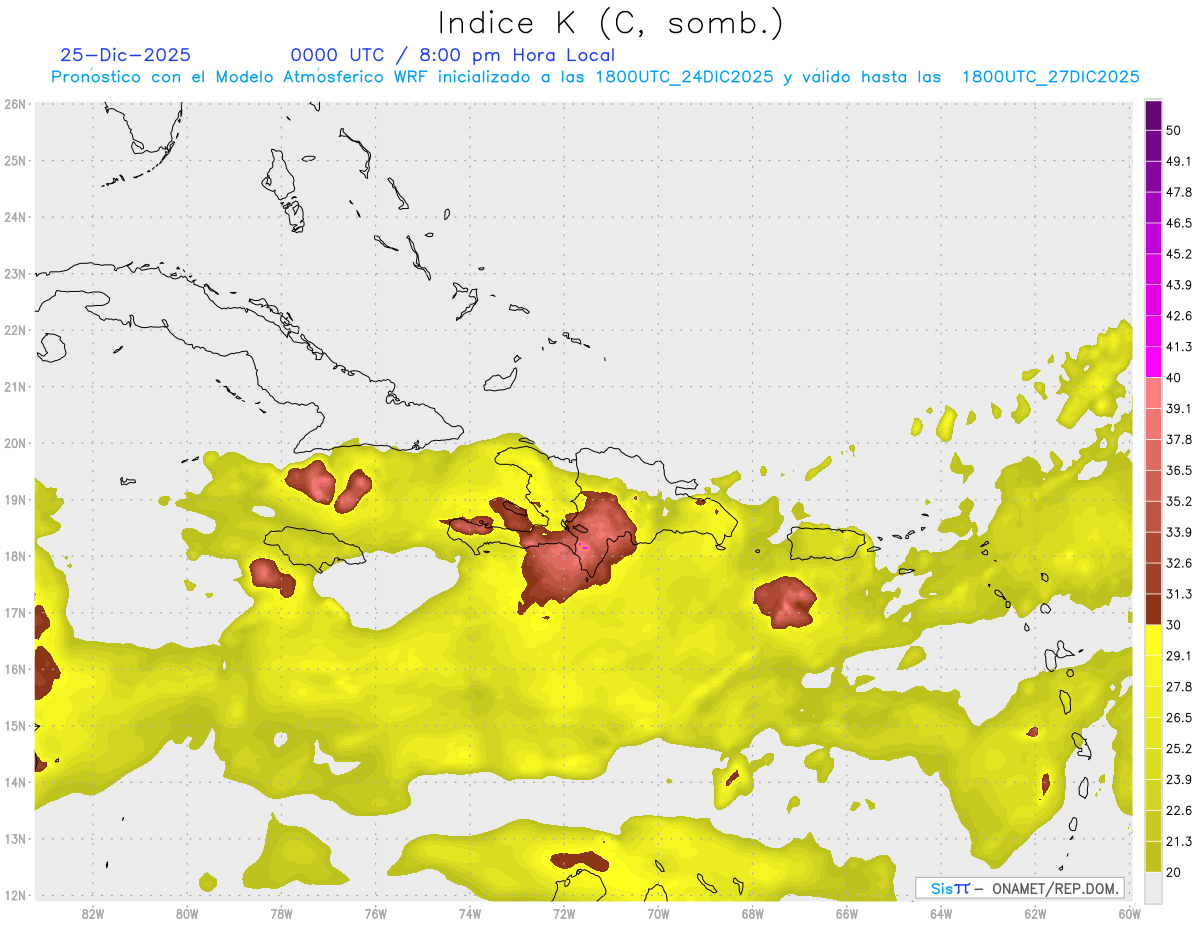Click the colorbar value '29.1'
Viewport: 1200px width, 927px height.
click(1179, 656)
